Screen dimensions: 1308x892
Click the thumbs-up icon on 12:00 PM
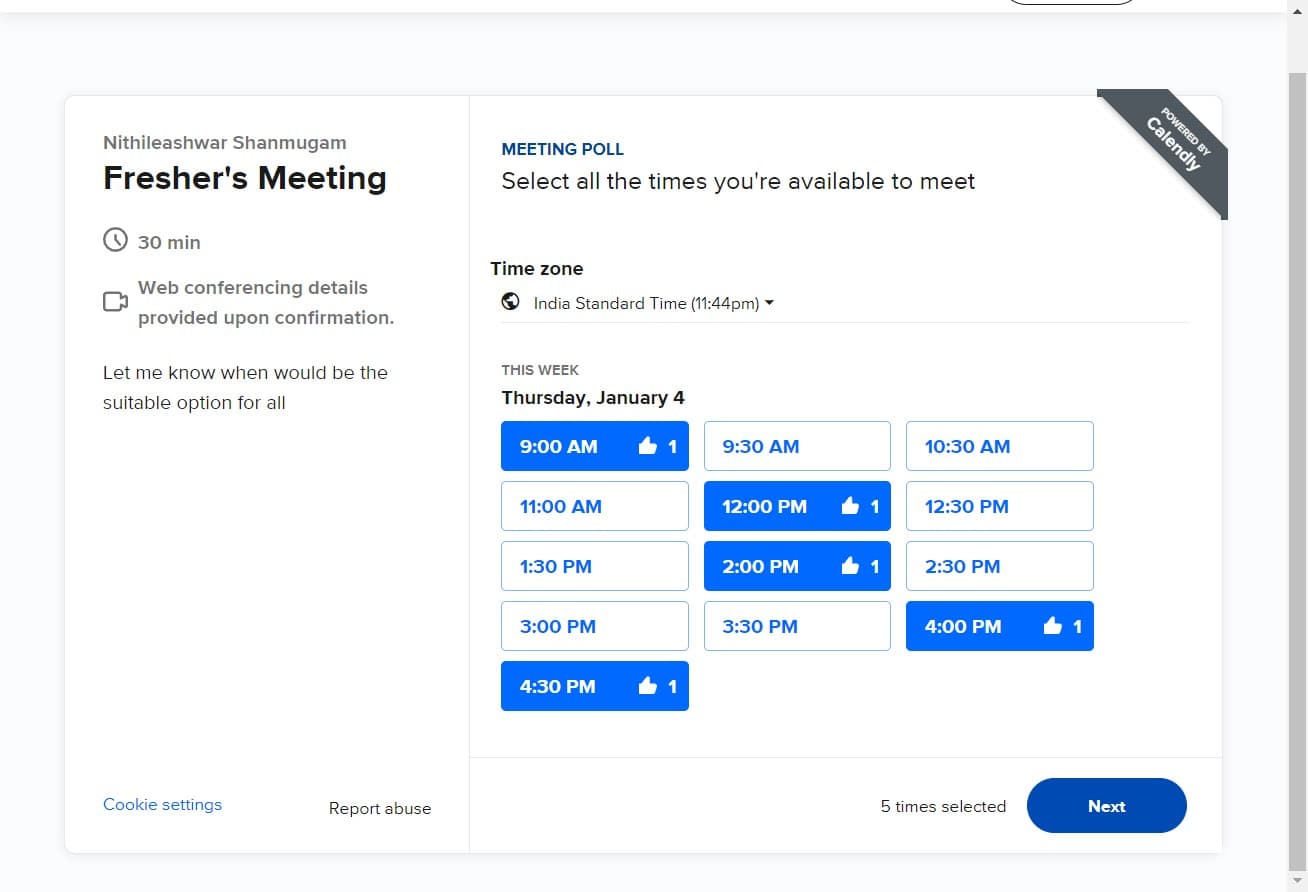(x=850, y=506)
